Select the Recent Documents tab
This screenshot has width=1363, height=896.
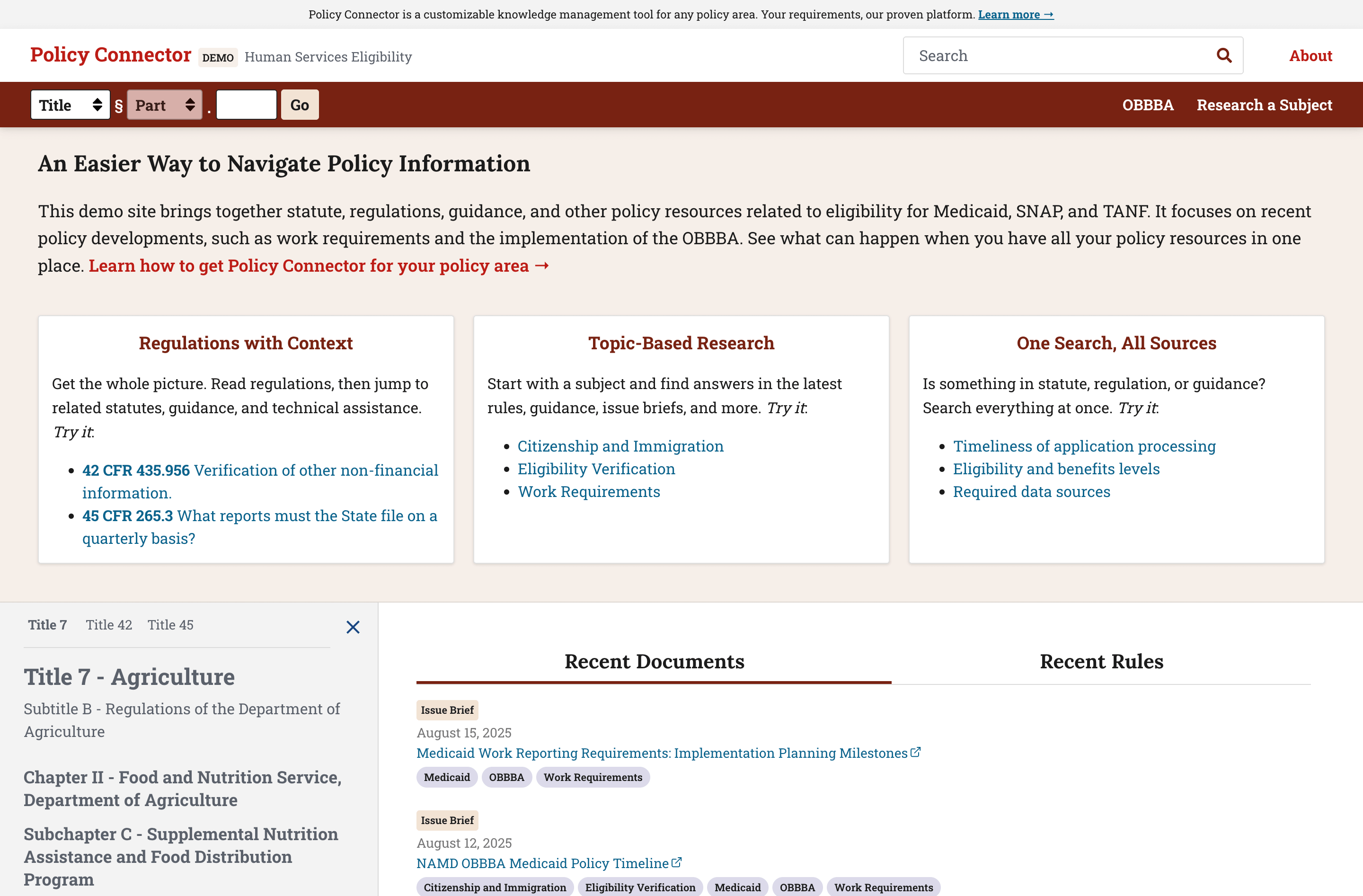click(654, 662)
